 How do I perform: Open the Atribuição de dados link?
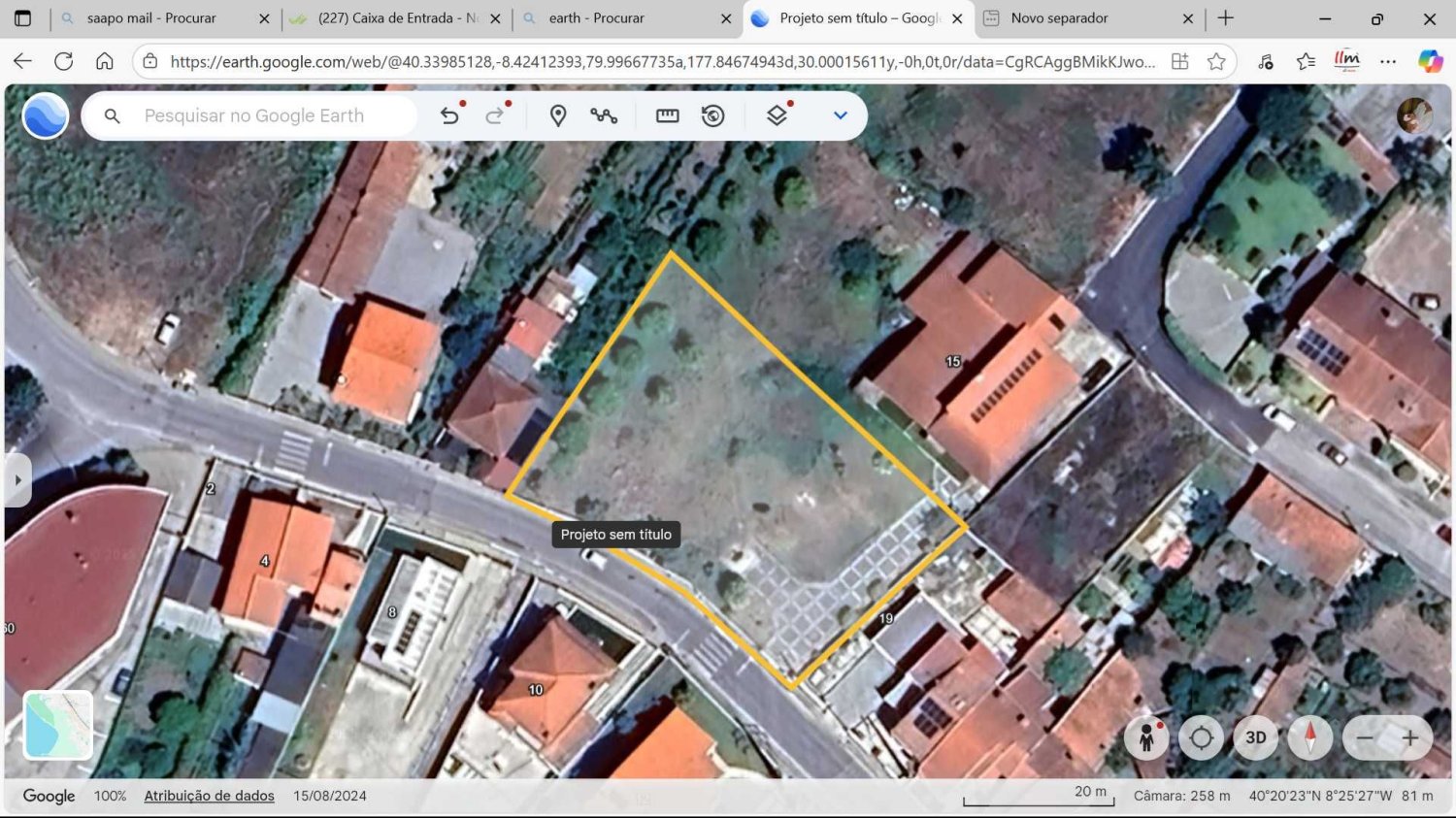209,796
